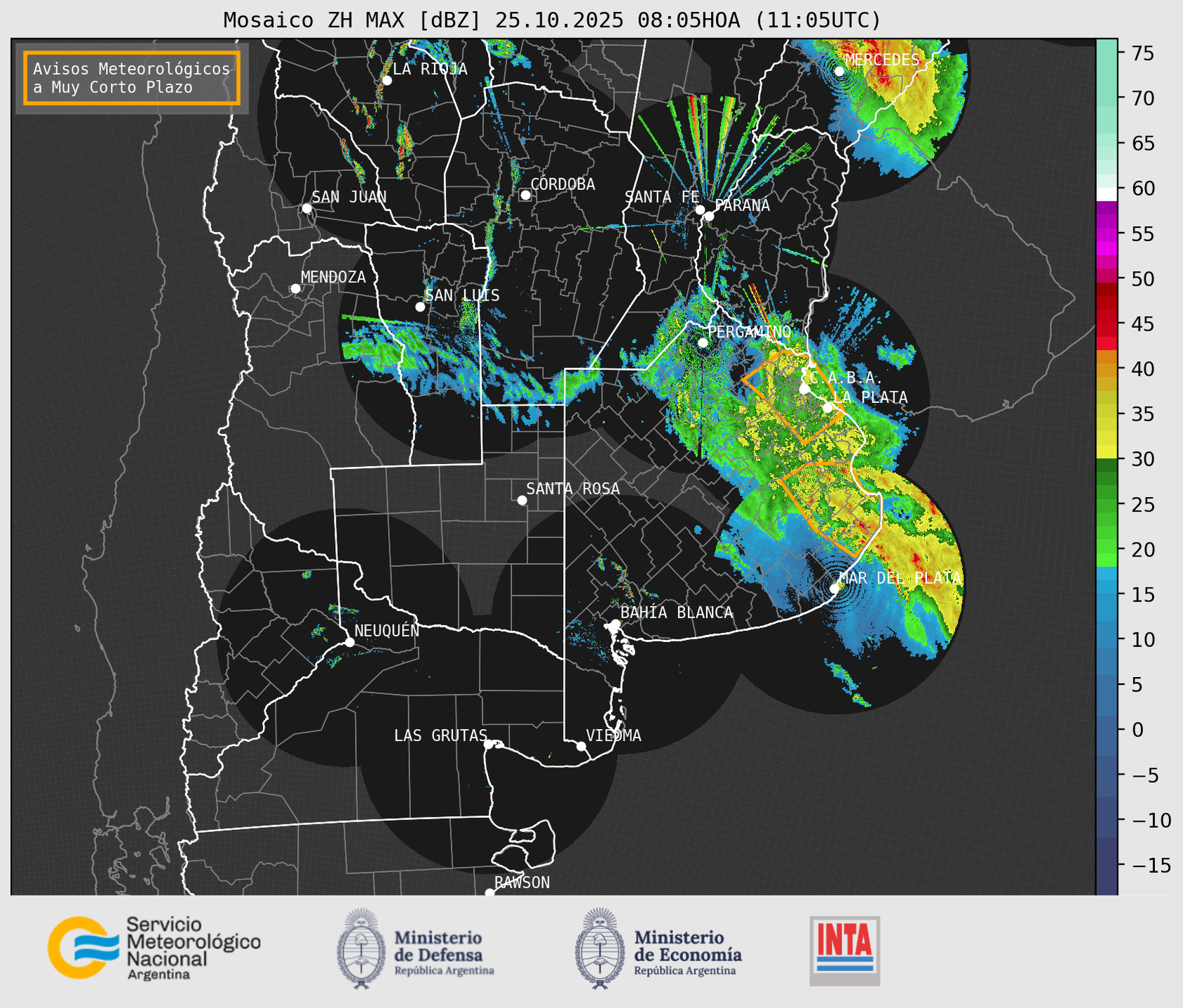
Task: Click the "Ministerio de Economía" text
Action: [x=688, y=946]
